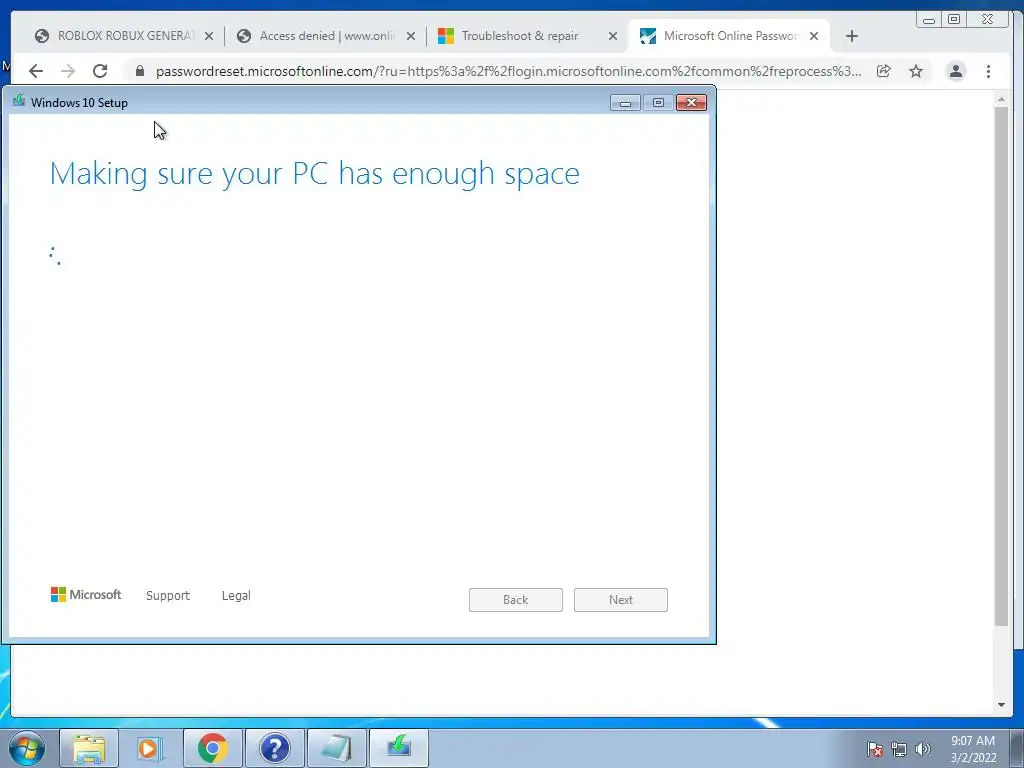
Task: Open Help and Support taskbar icon
Action: 274,748
